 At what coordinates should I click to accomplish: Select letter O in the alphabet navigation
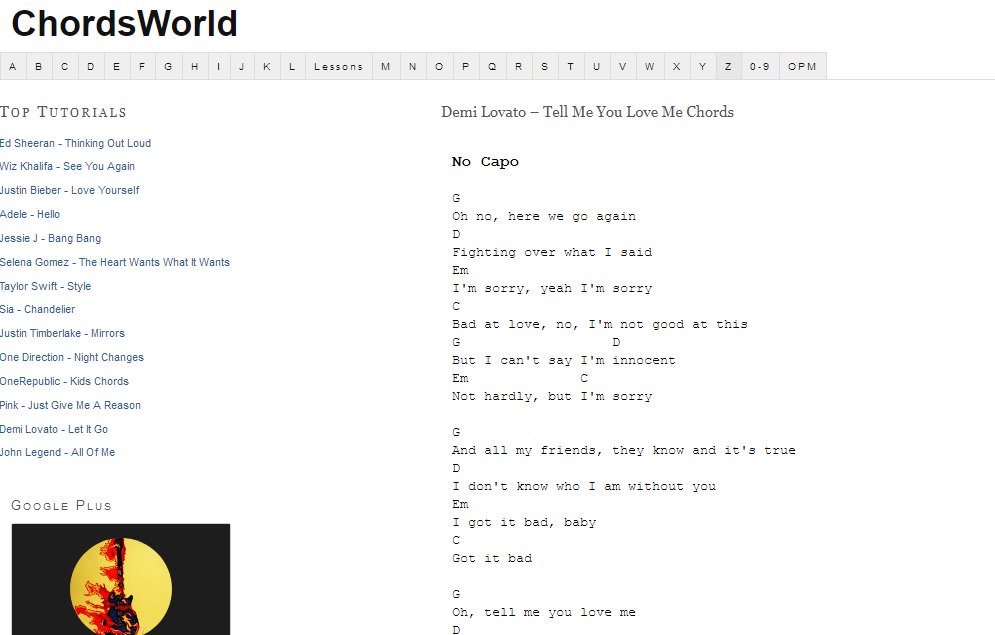click(x=439, y=66)
